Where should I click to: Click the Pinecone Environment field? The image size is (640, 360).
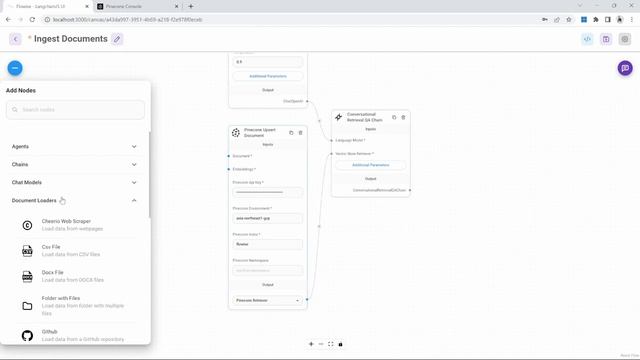268,218
